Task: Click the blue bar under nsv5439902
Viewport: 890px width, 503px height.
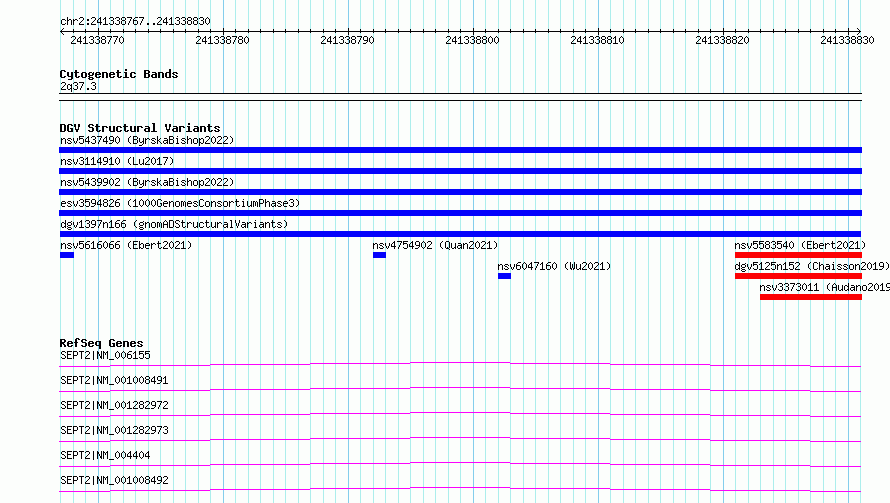Action: 460,192
